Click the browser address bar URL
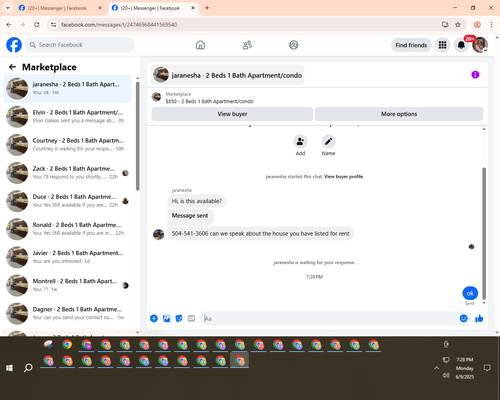The image size is (500, 400). 119,25
